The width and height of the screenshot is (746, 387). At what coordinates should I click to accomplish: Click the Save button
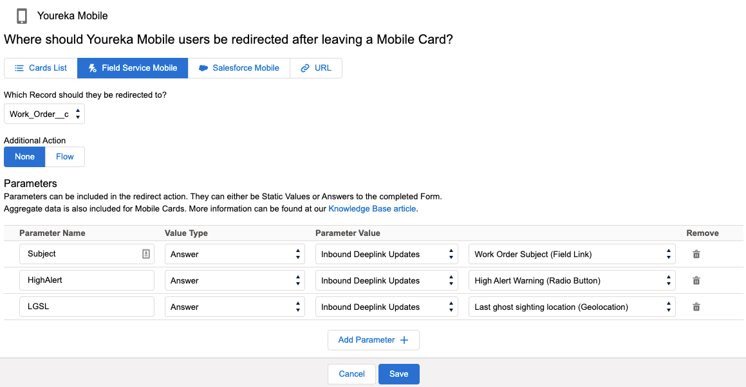coord(399,374)
